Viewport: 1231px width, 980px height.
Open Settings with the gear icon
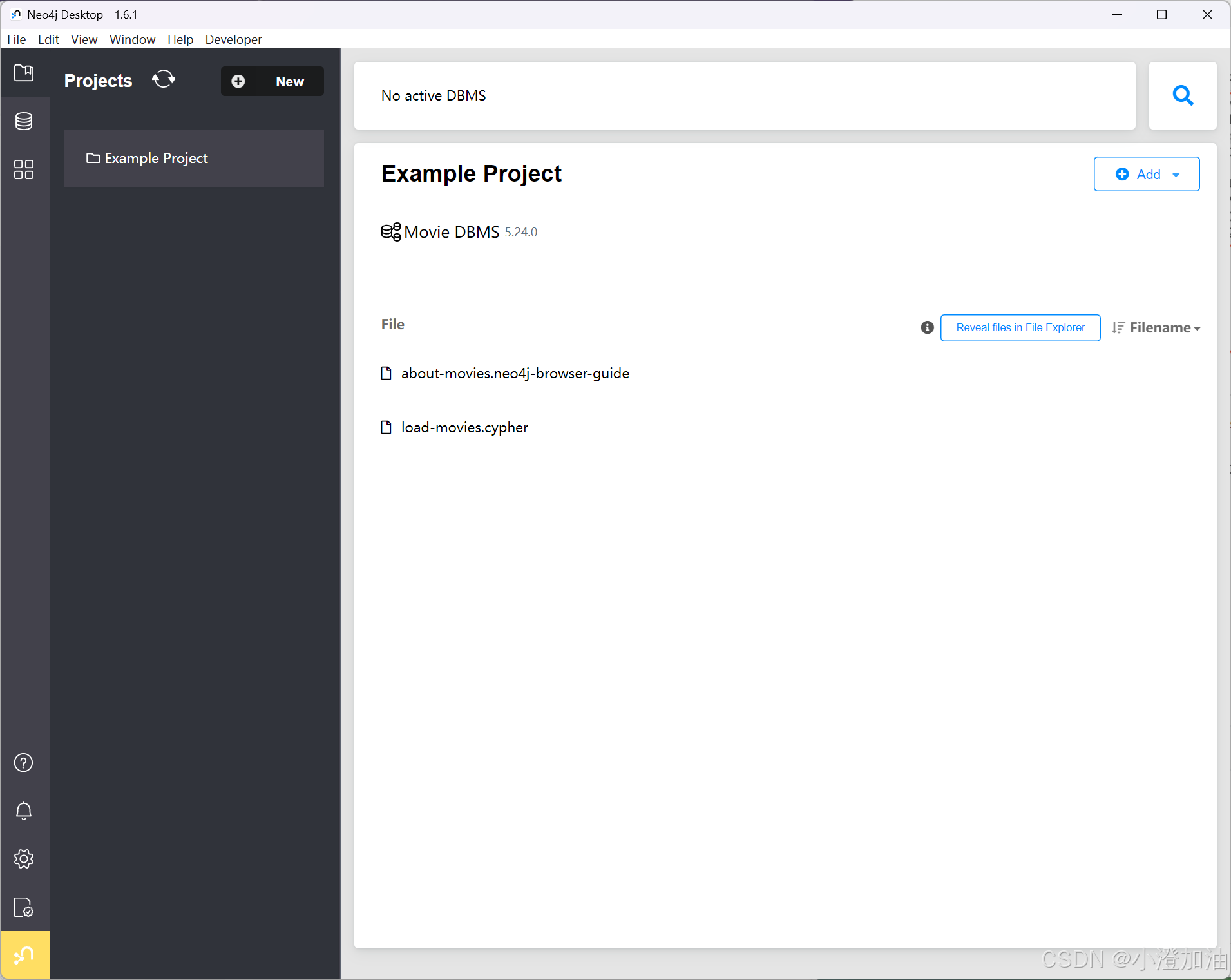tap(23, 858)
